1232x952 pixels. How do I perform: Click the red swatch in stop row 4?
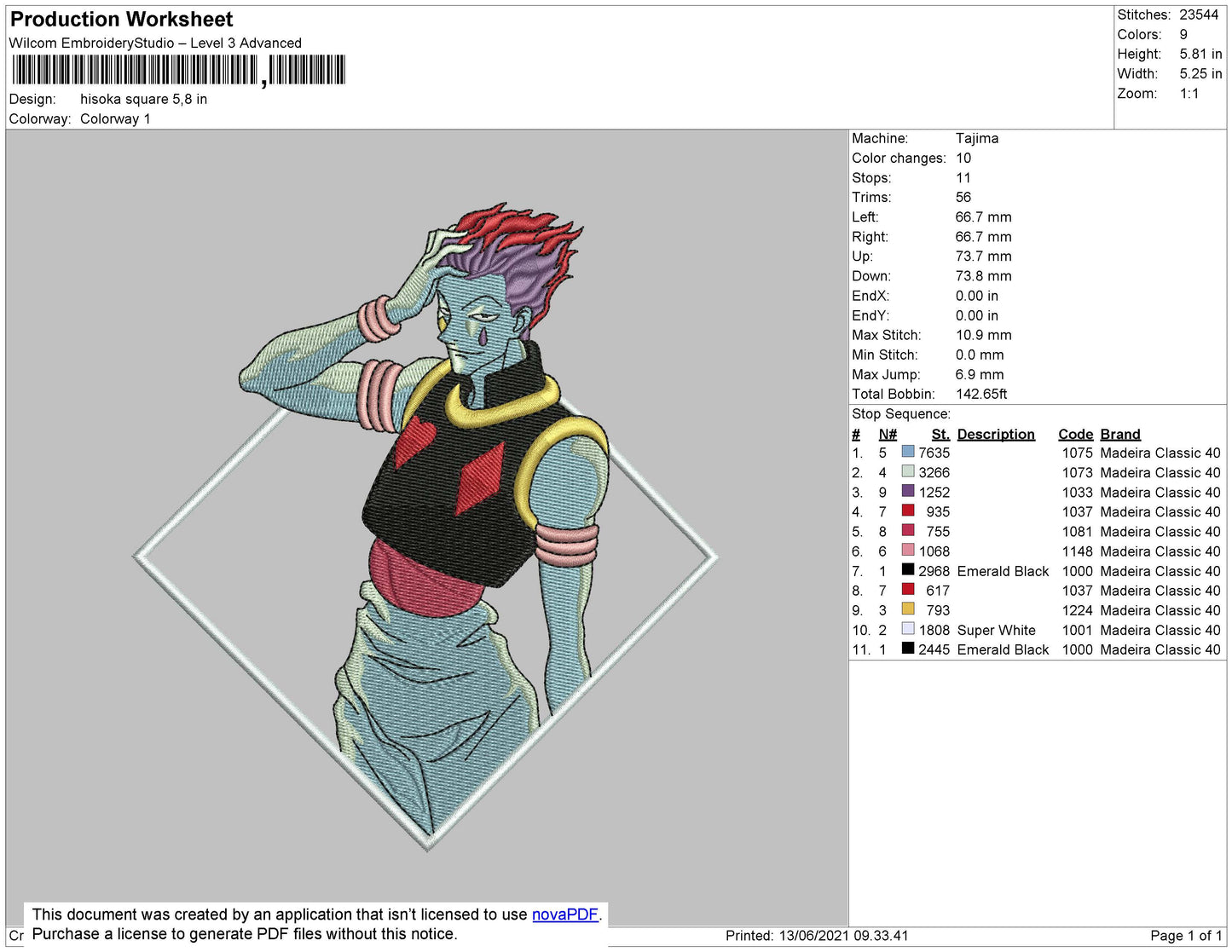point(908,511)
